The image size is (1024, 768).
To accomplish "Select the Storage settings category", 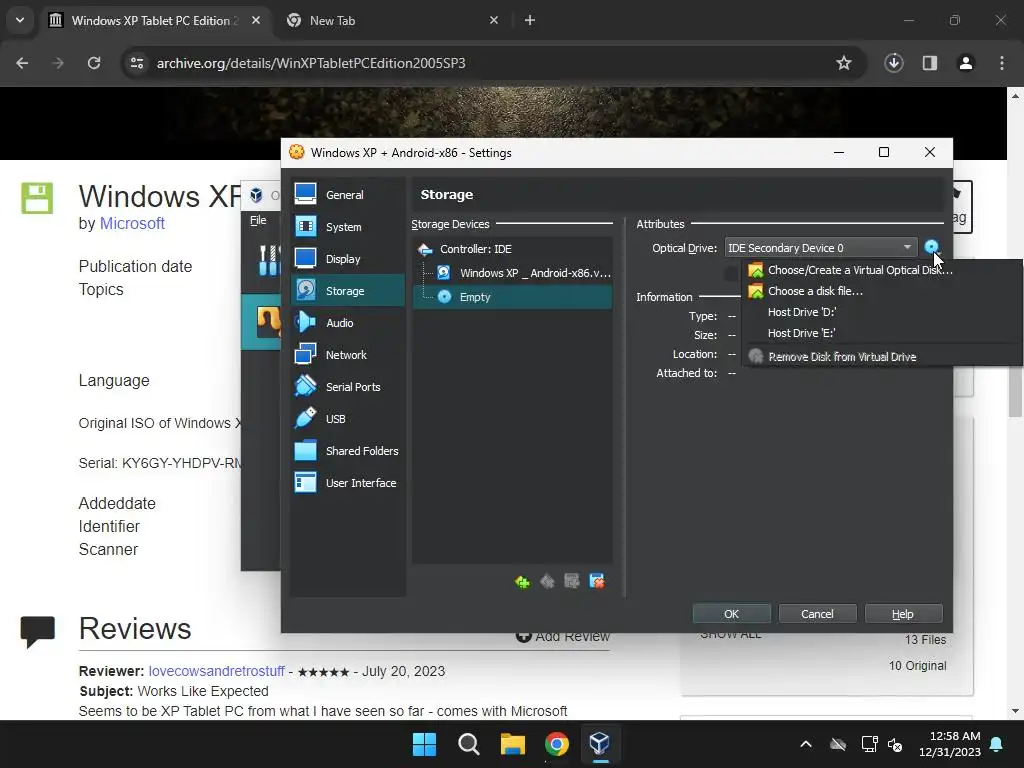I will click(x=347, y=291).
